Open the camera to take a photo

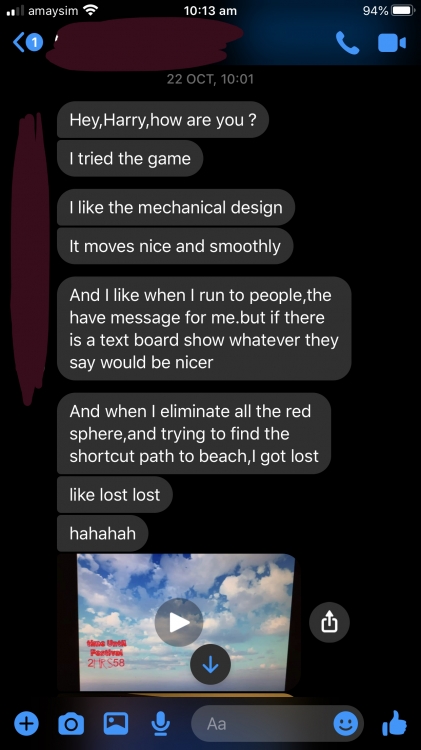click(x=71, y=723)
